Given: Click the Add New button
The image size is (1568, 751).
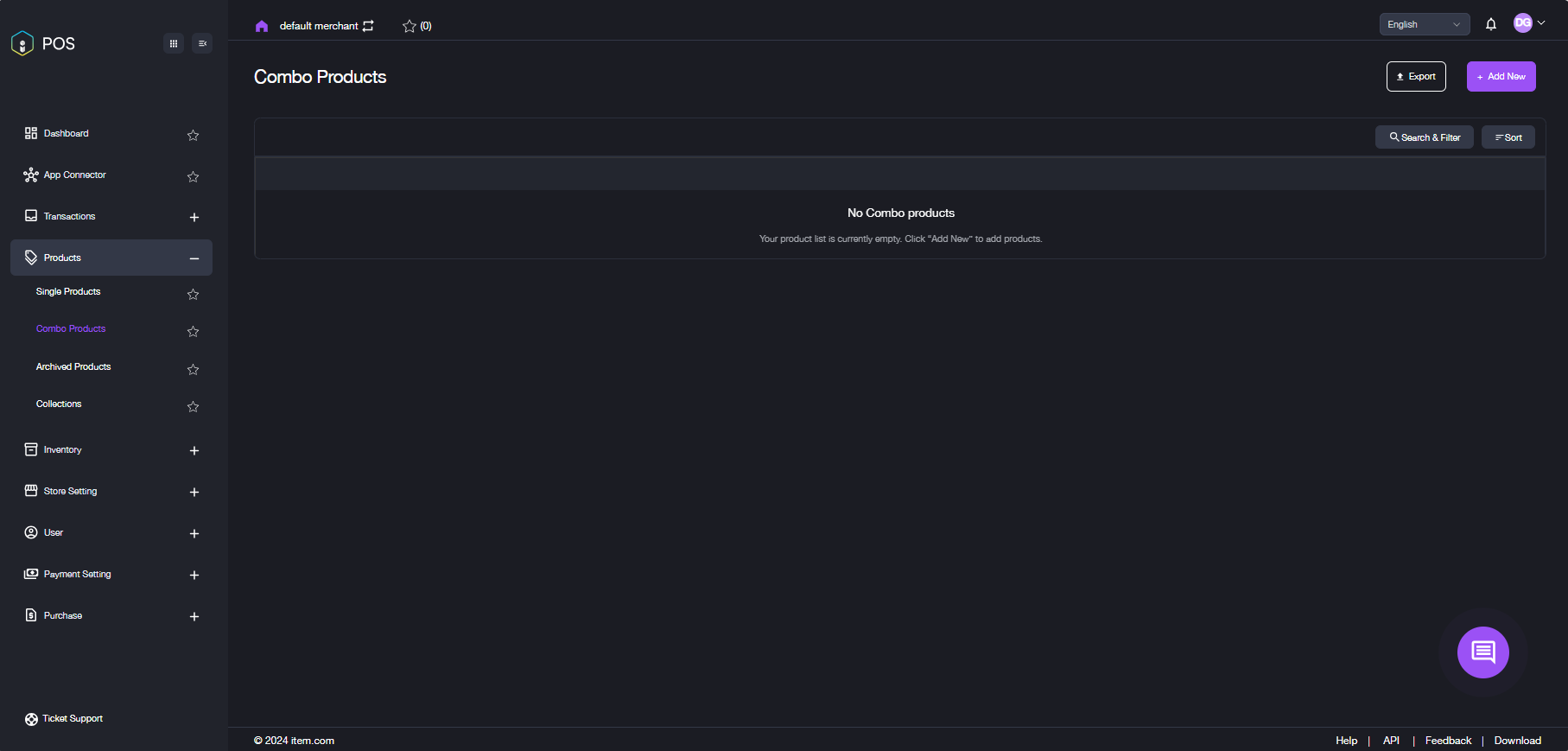Looking at the screenshot, I should [x=1501, y=76].
